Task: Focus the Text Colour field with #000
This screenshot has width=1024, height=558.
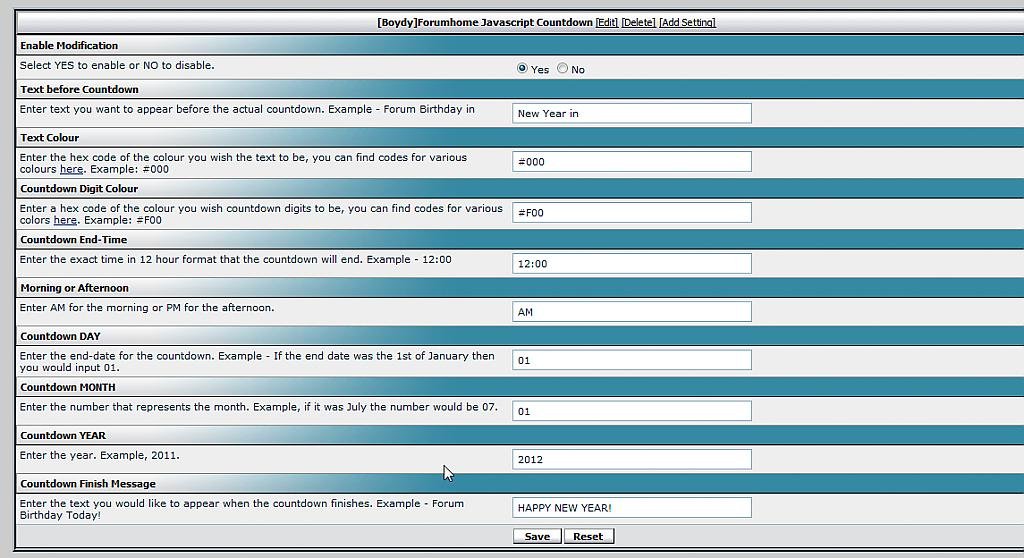Action: (x=632, y=161)
